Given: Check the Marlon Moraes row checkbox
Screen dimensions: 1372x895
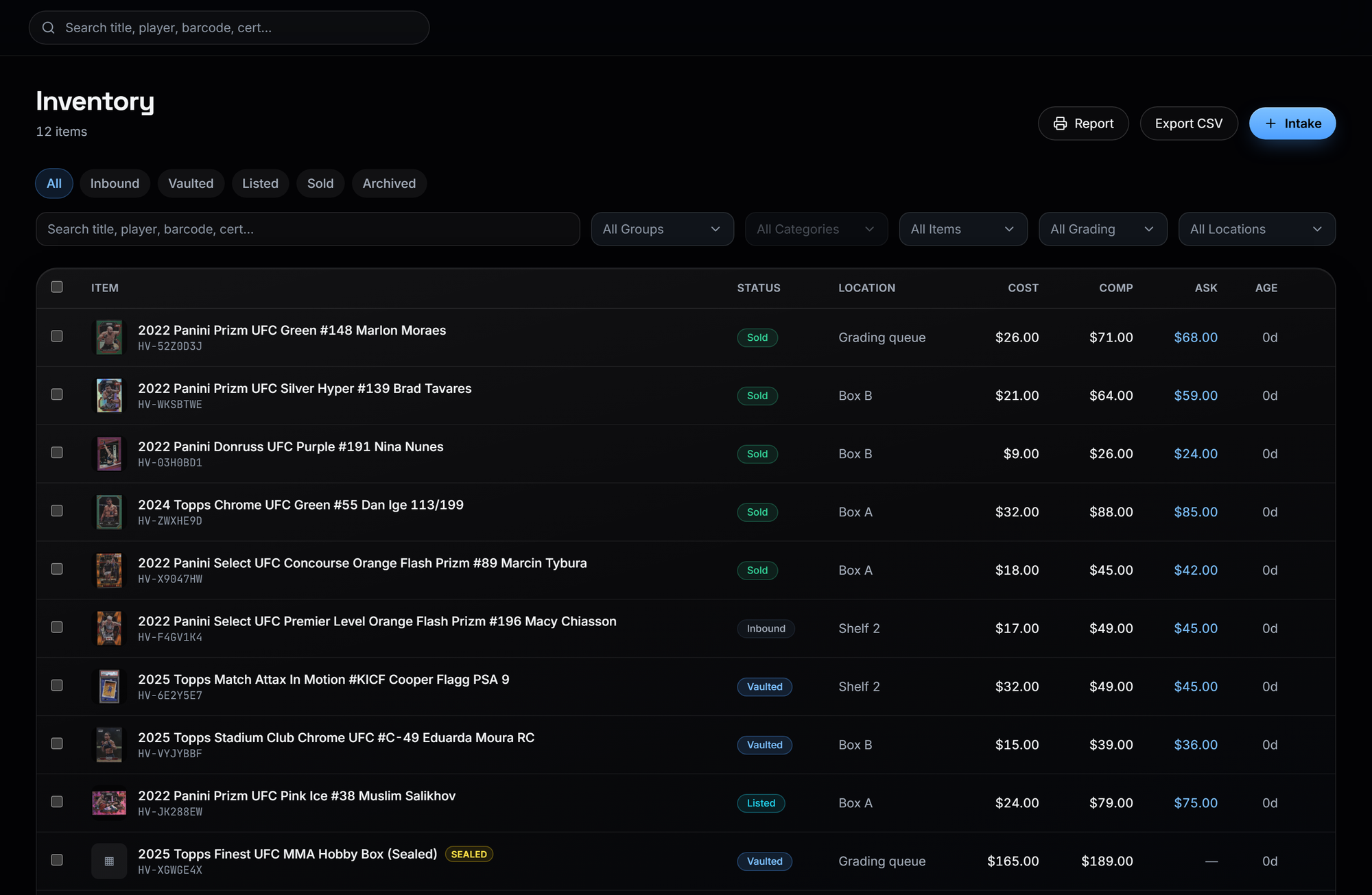Looking at the screenshot, I should [57, 336].
